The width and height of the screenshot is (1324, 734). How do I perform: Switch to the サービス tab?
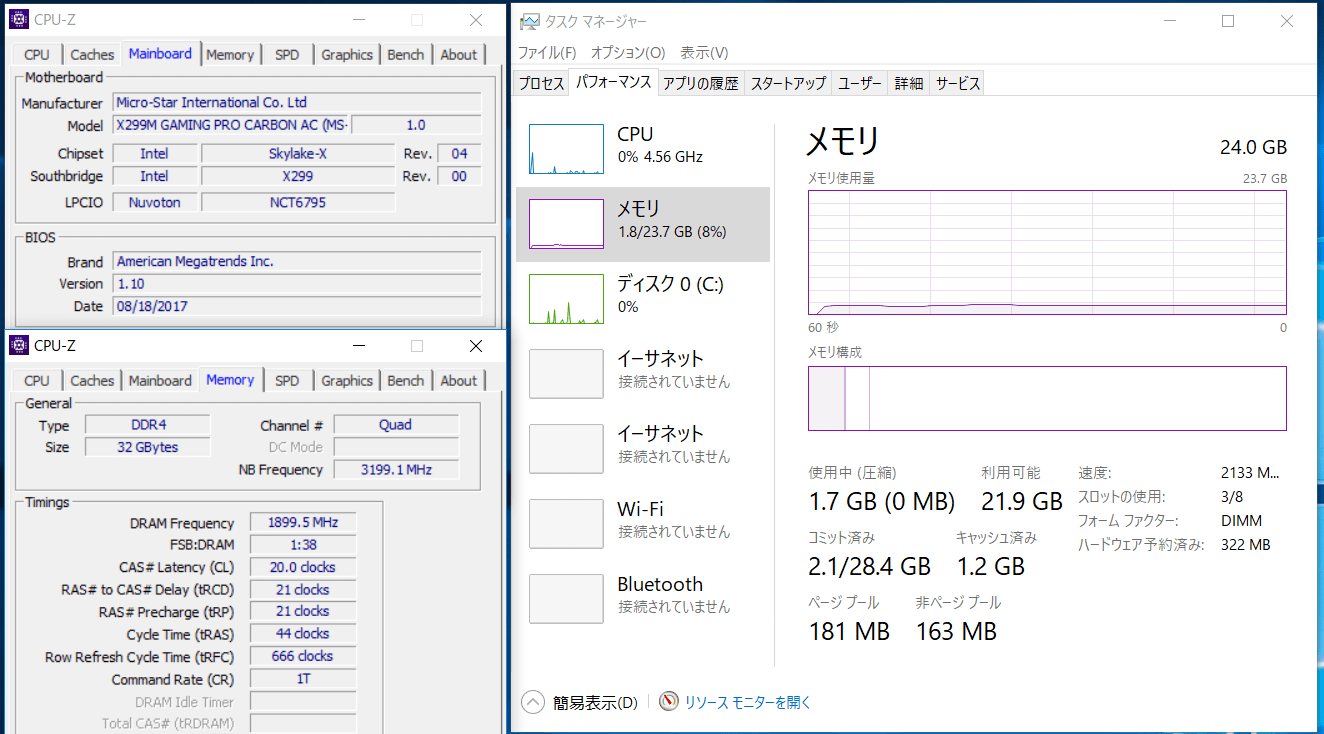957,84
